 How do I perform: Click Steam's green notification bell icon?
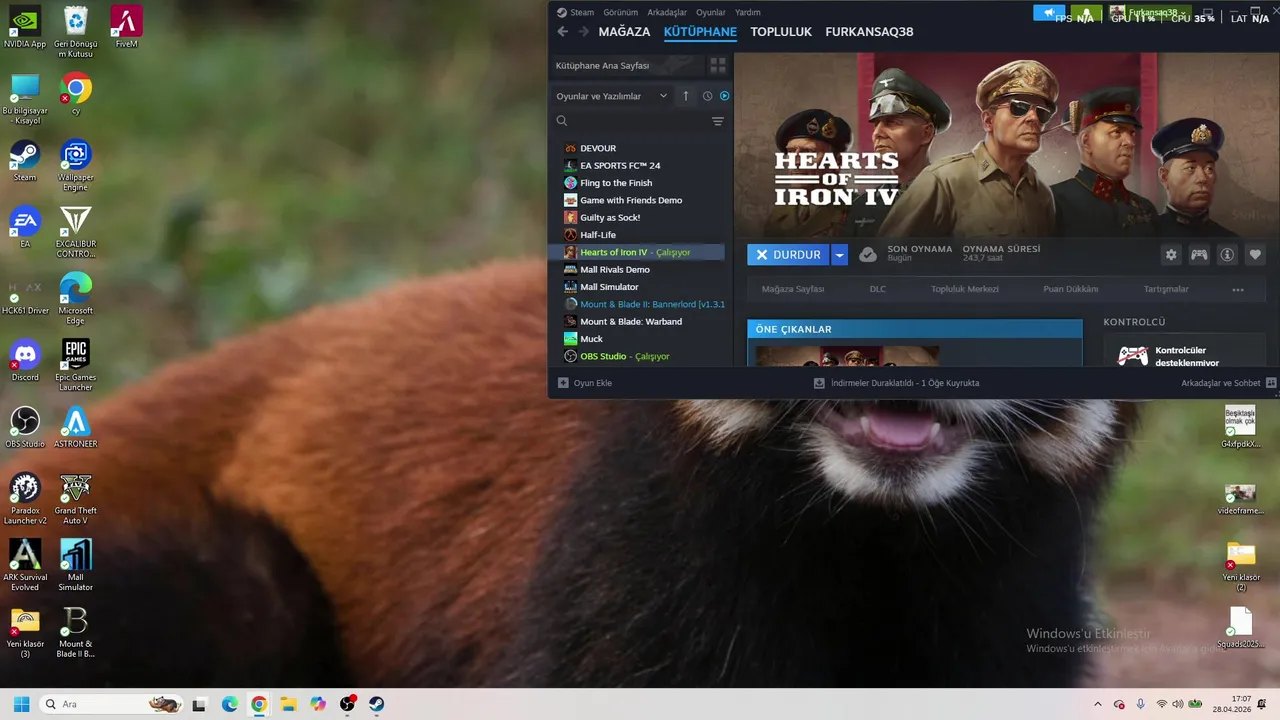(x=1087, y=13)
